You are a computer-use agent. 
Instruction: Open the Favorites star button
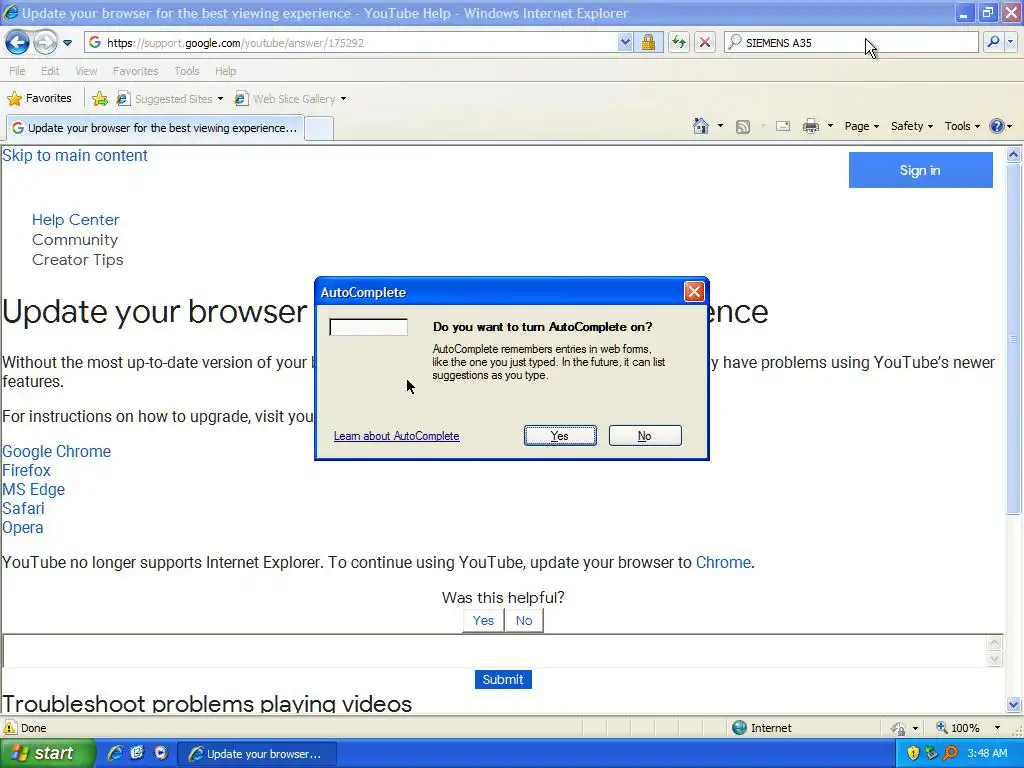click(39, 99)
